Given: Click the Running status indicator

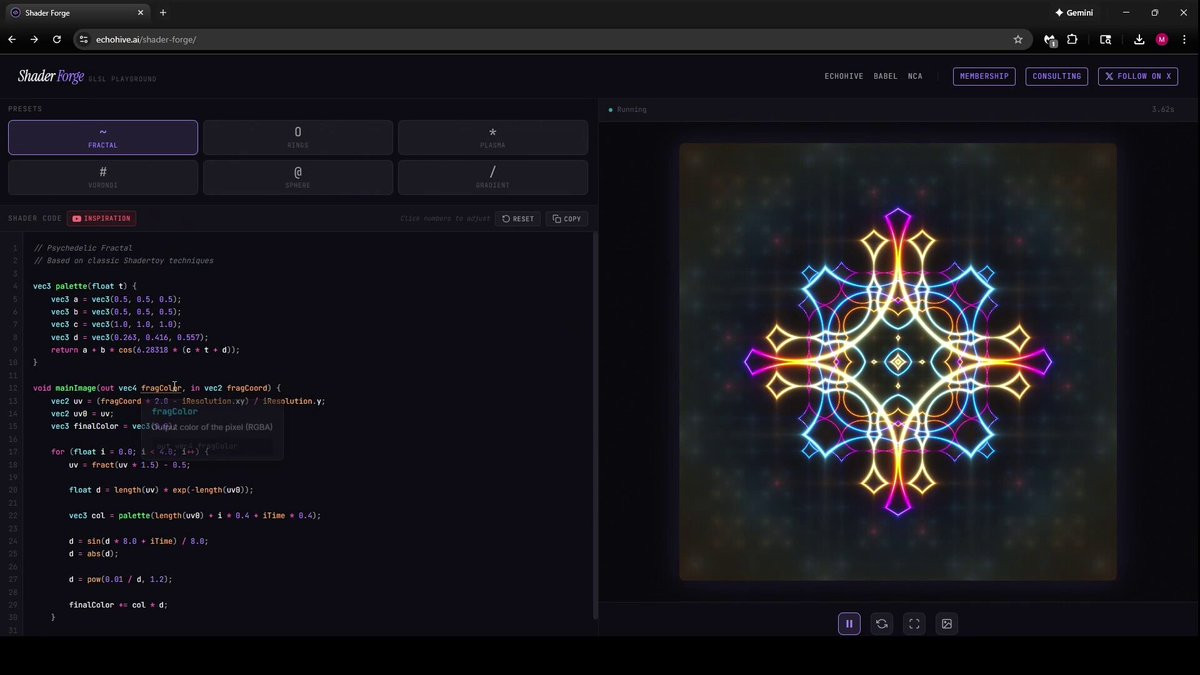Looking at the screenshot, I should tap(628, 109).
